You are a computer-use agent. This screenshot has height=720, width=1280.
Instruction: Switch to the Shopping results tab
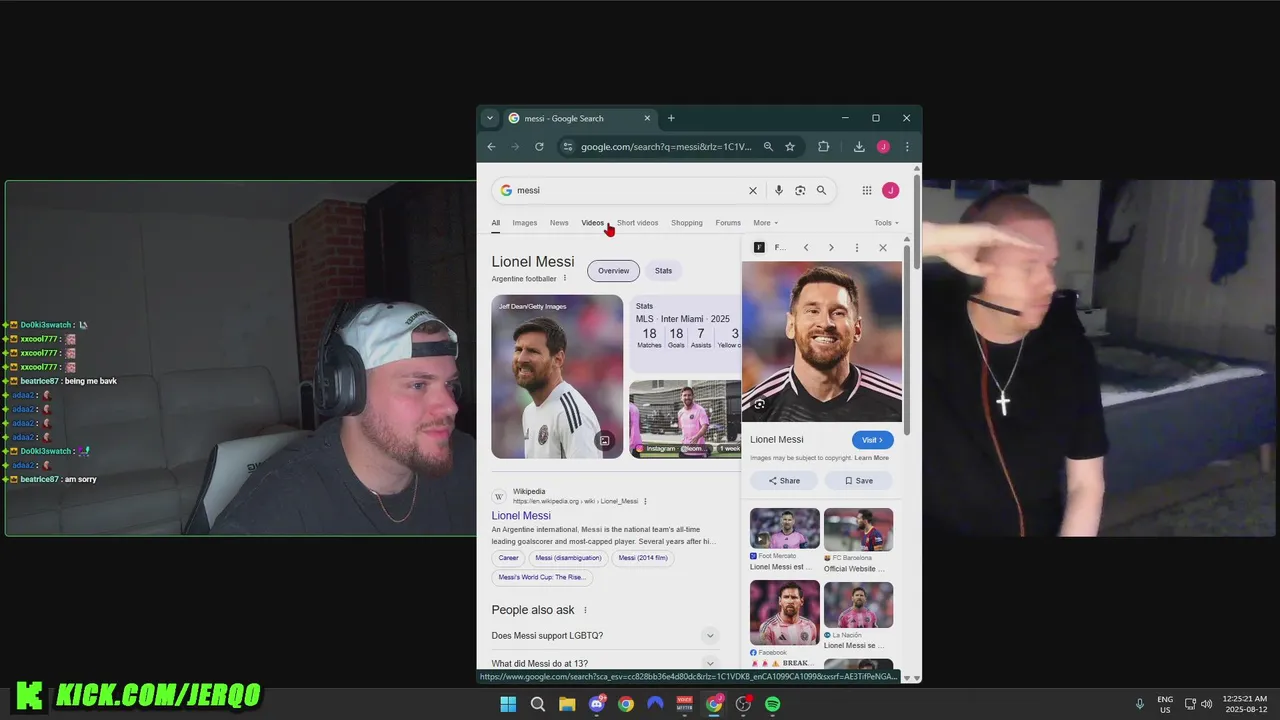pos(687,223)
